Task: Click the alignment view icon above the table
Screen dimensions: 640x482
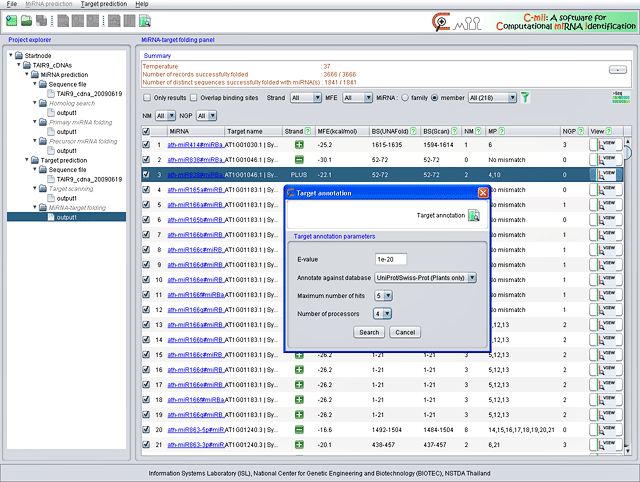Action: pos(621,98)
